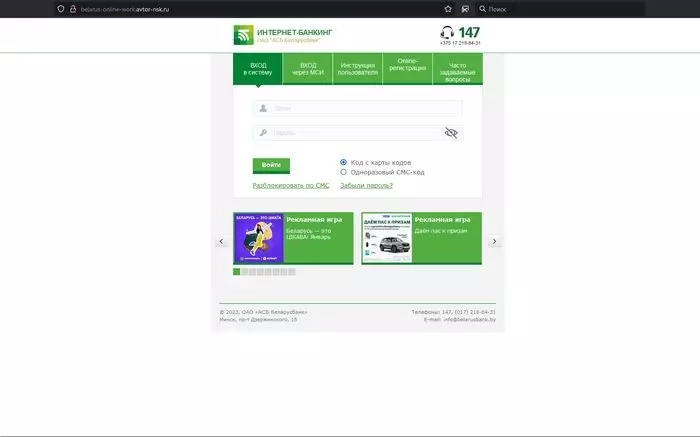This screenshot has width=700, height=437.
Task: Select the second carousel page indicator square
Action: (x=244, y=272)
